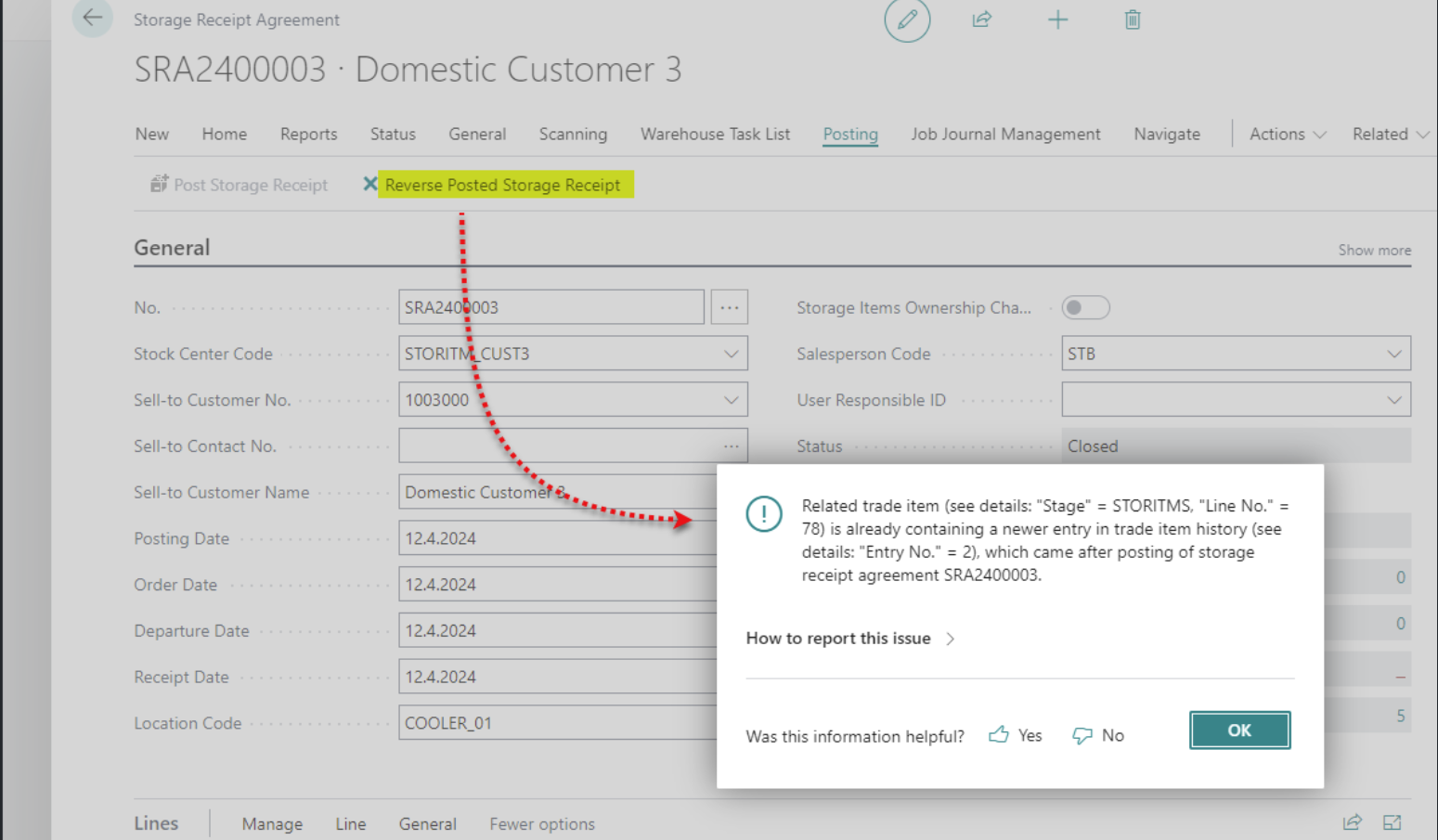
Task: Open the Job Journal Management tab
Action: pos(1005,134)
